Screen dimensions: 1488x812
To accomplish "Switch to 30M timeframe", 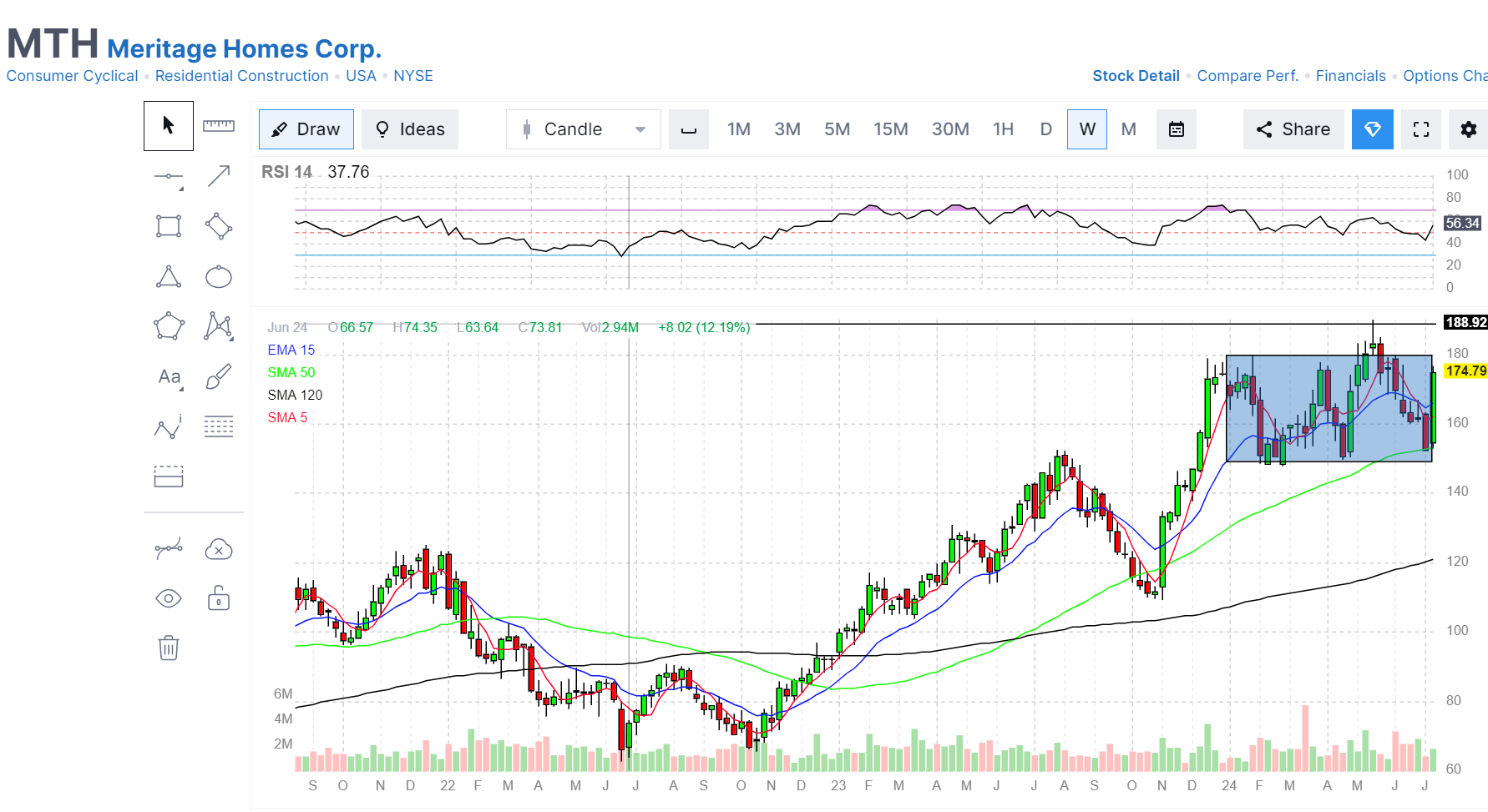I will click(x=950, y=129).
